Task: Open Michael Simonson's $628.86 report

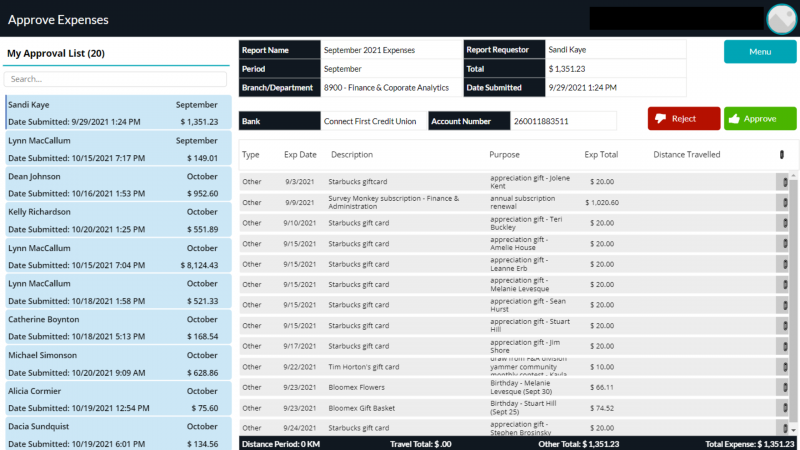Action: (118, 364)
